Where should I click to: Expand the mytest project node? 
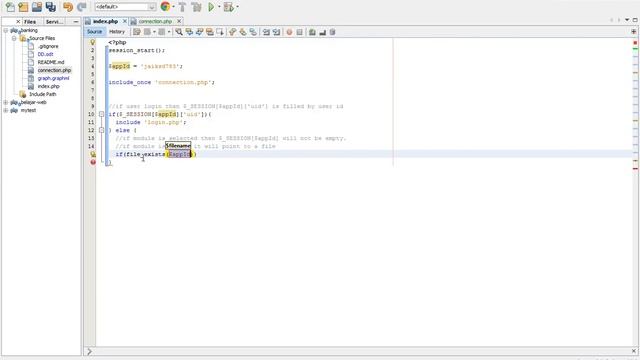pyautogui.click(x=6, y=110)
